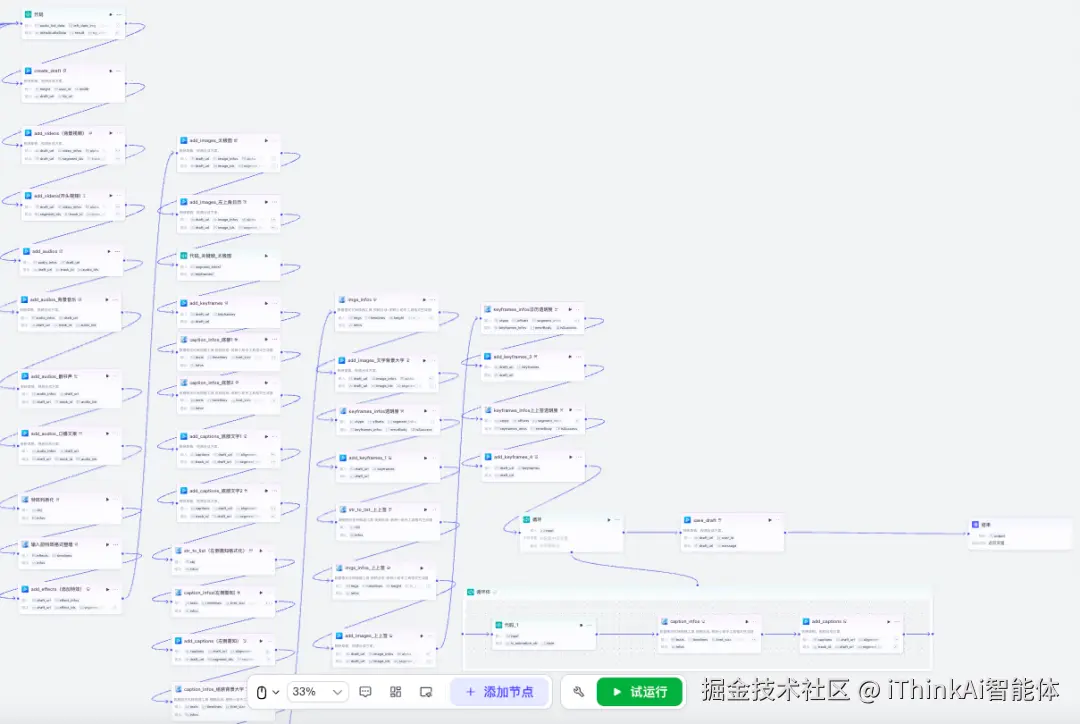
Task: Click the create_draft node's plugin icon
Action: coord(28,71)
